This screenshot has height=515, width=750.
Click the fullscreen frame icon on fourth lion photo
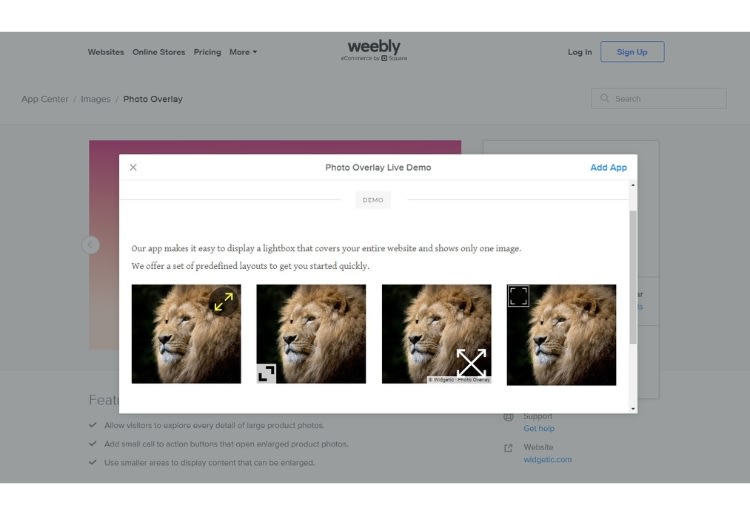click(518, 296)
